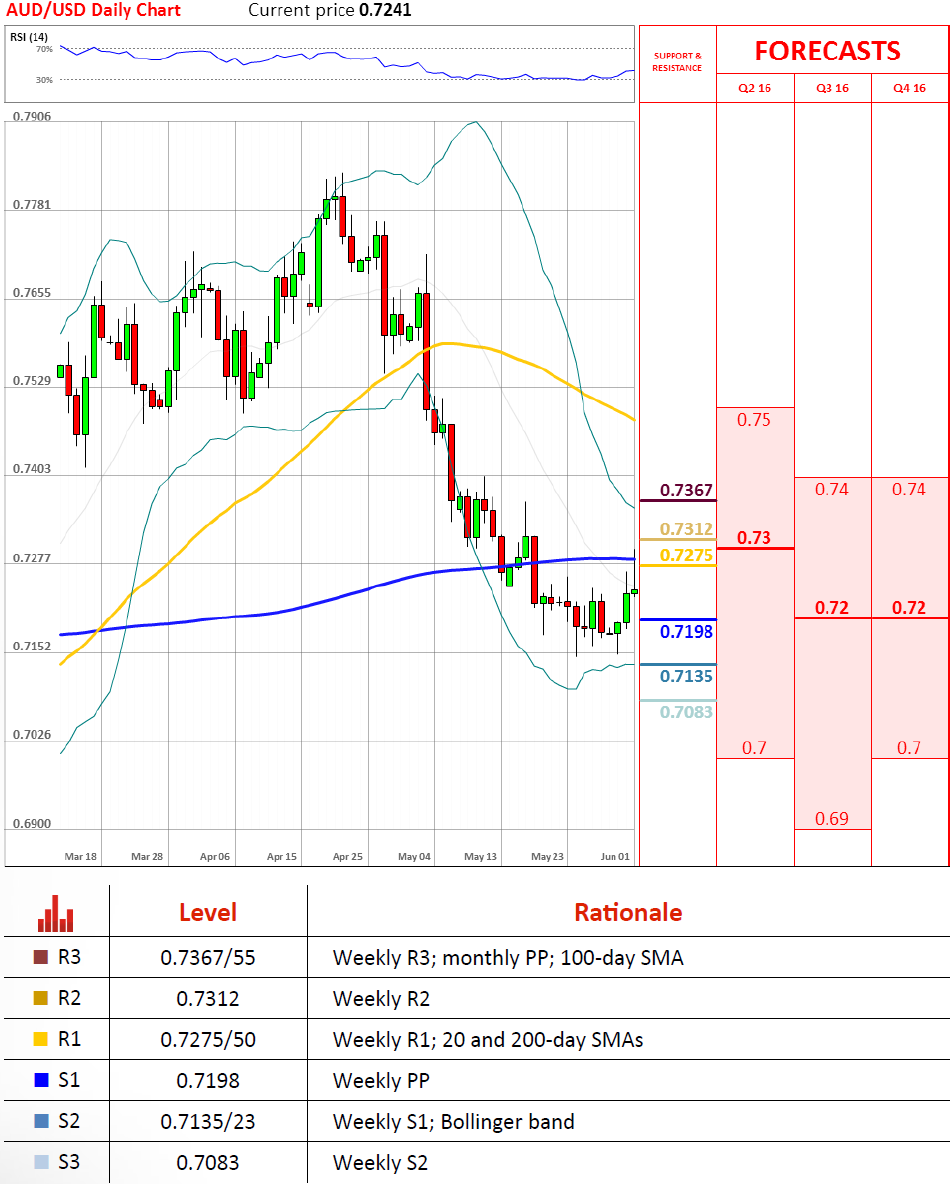Screen dimensions: 951x1184
Task: Click the S2 row label
Action: (x=69, y=1121)
